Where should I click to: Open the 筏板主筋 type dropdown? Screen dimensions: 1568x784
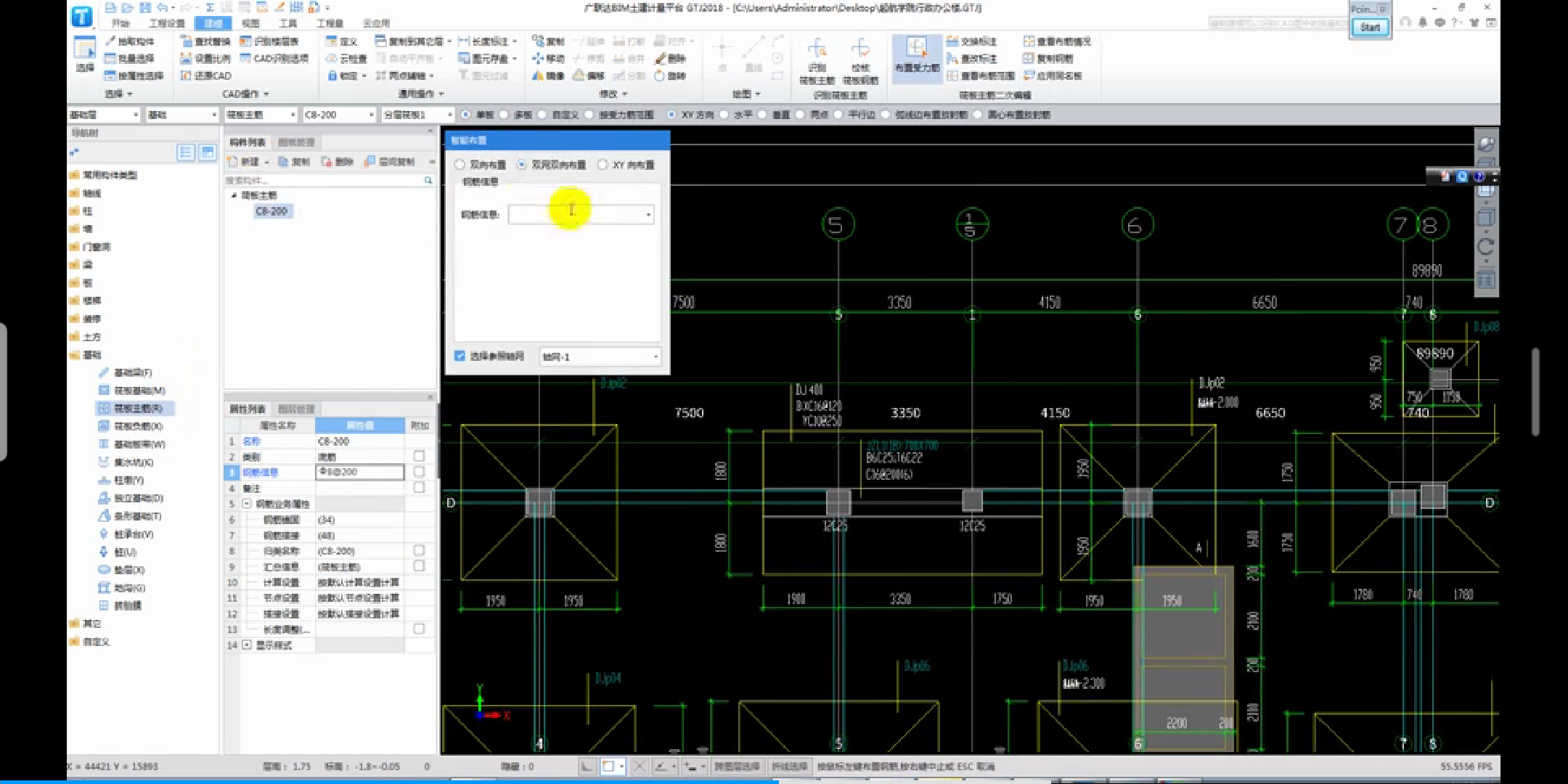261,115
